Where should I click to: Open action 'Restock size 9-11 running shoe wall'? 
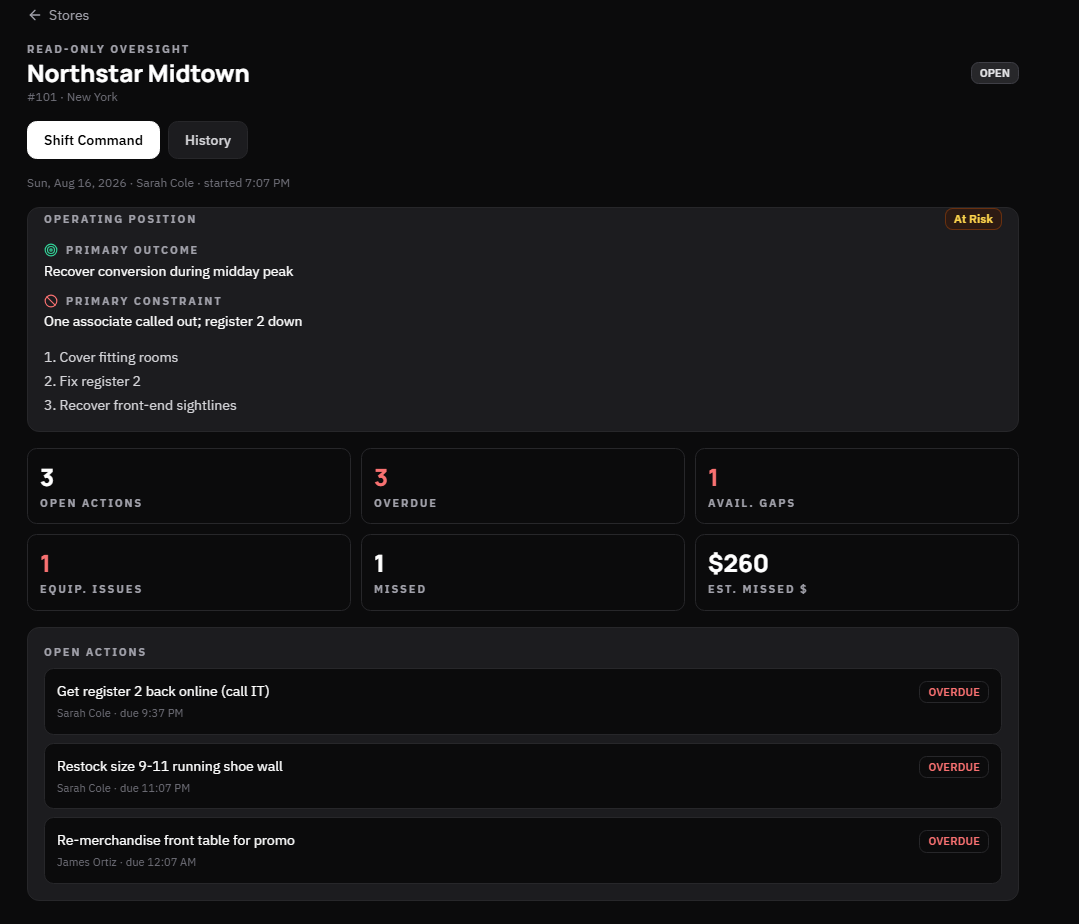pyautogui.click(x=523, y=776)
